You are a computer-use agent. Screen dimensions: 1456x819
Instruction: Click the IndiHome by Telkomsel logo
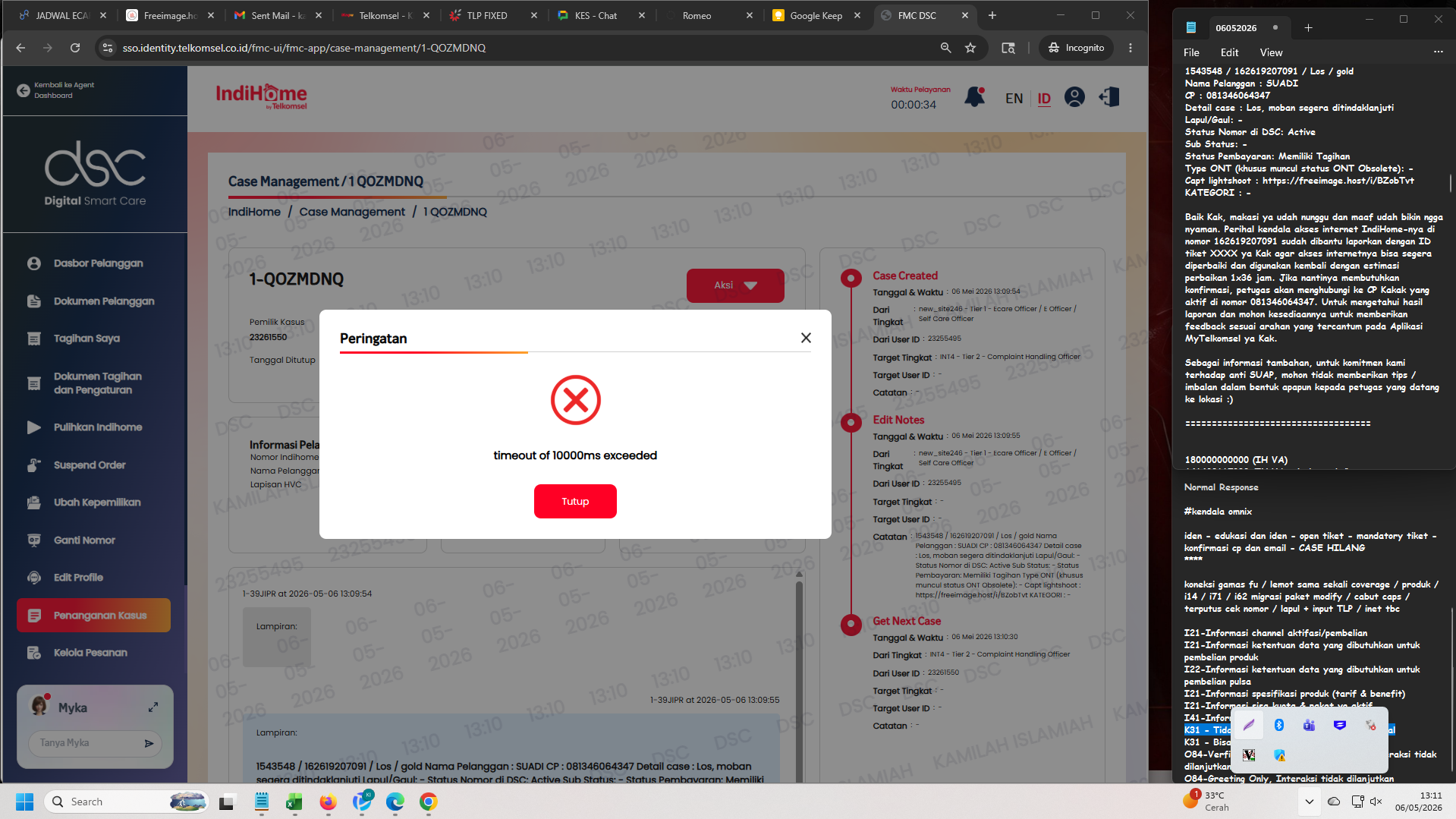(262, 96)
